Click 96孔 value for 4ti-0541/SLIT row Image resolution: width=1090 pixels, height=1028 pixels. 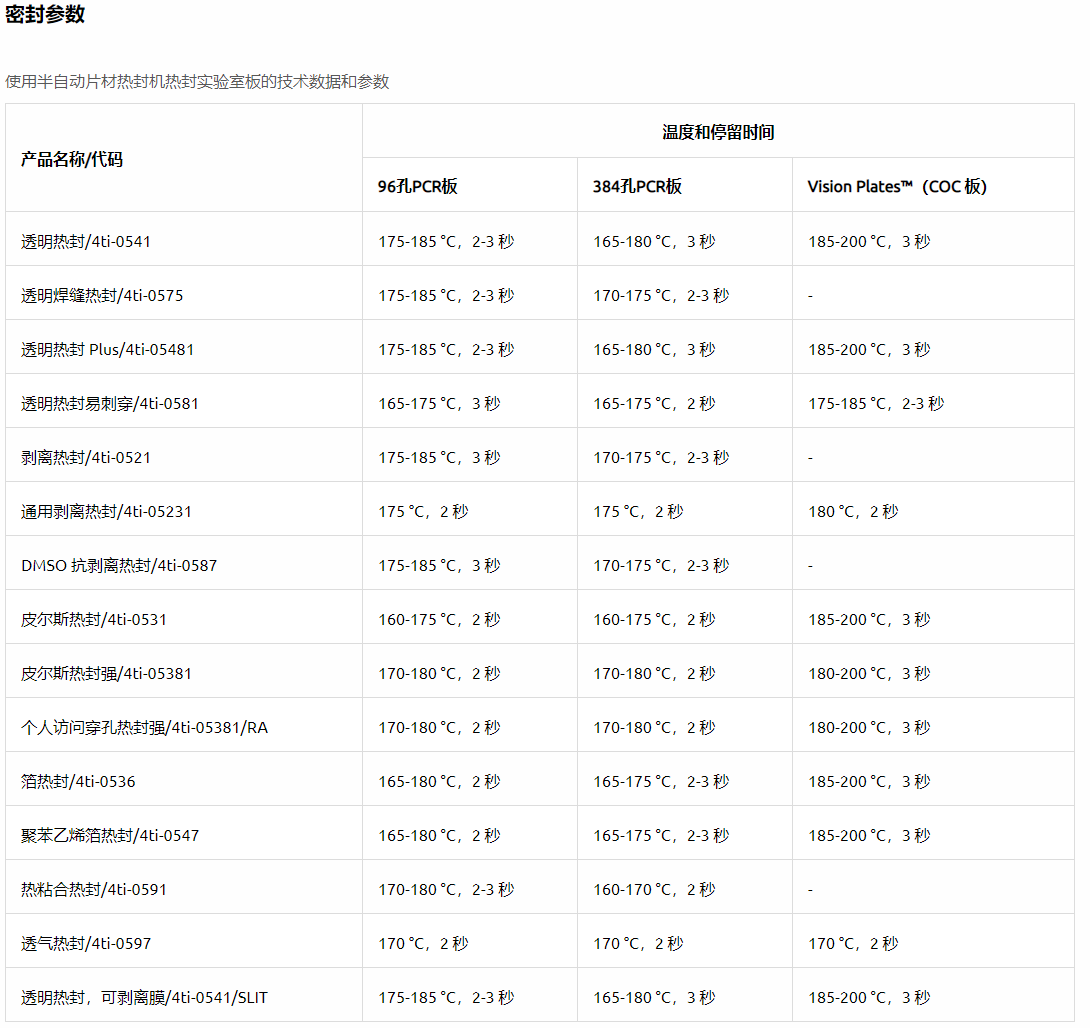(446, 997)
